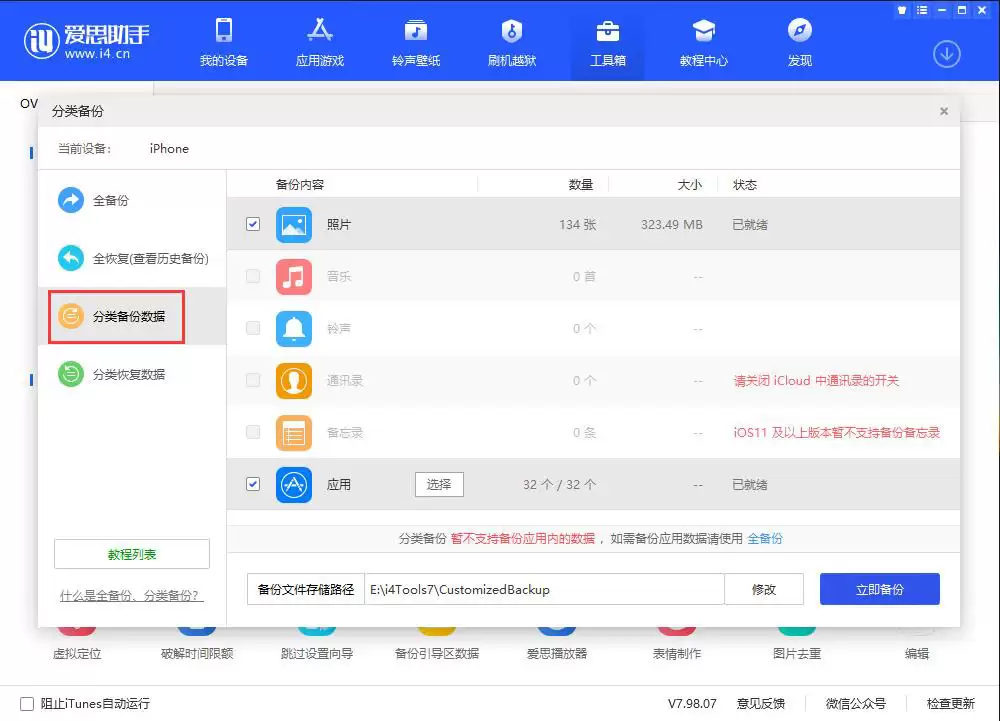Click the 大小 column header

(x=689, y=185)
